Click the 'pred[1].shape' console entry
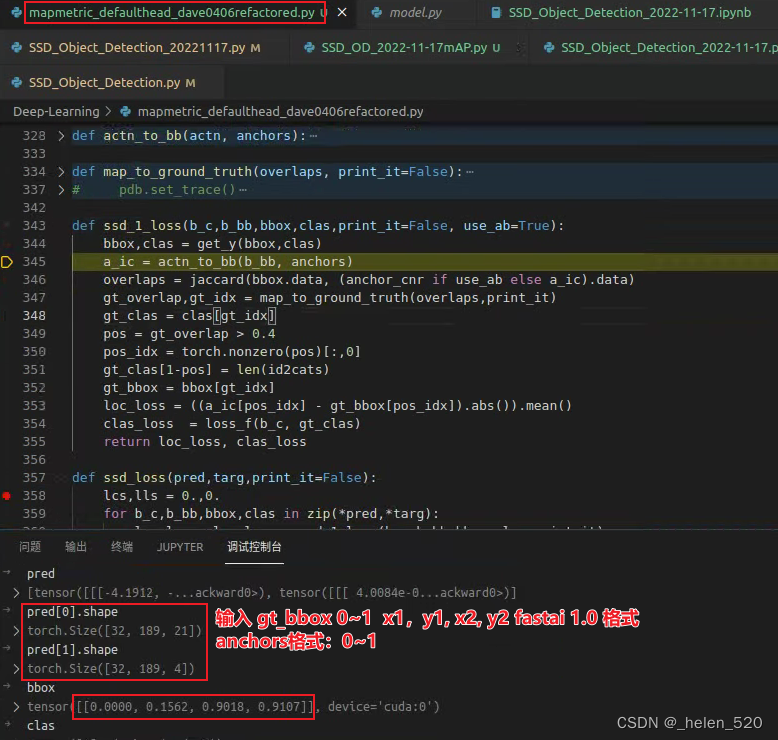The image size is (778, 740). click(72, 650)
